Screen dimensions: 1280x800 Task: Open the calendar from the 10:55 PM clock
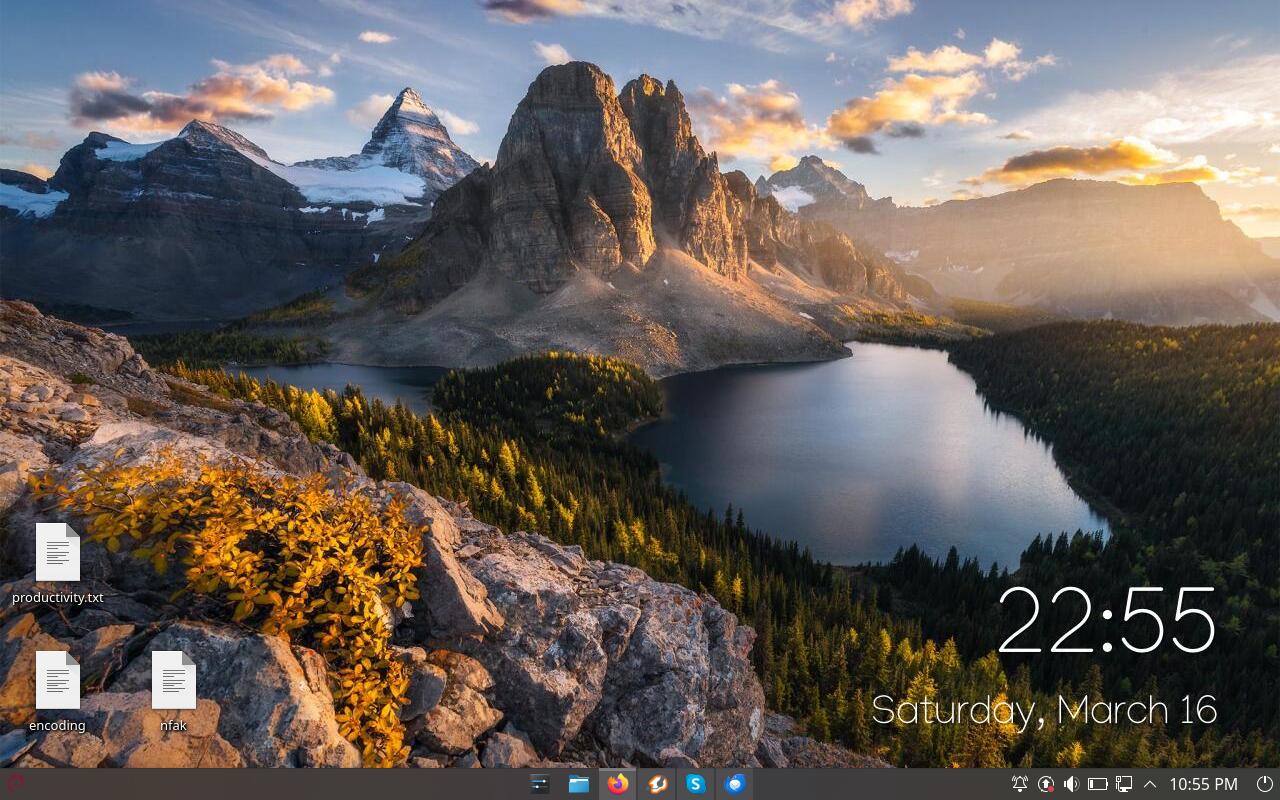tap(1203, 784)
